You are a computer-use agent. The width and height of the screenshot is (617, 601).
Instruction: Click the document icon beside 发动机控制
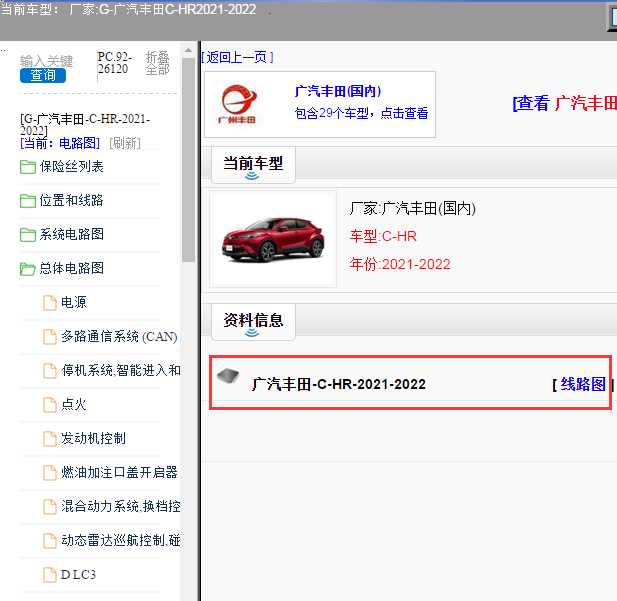[x=50, y=438]
